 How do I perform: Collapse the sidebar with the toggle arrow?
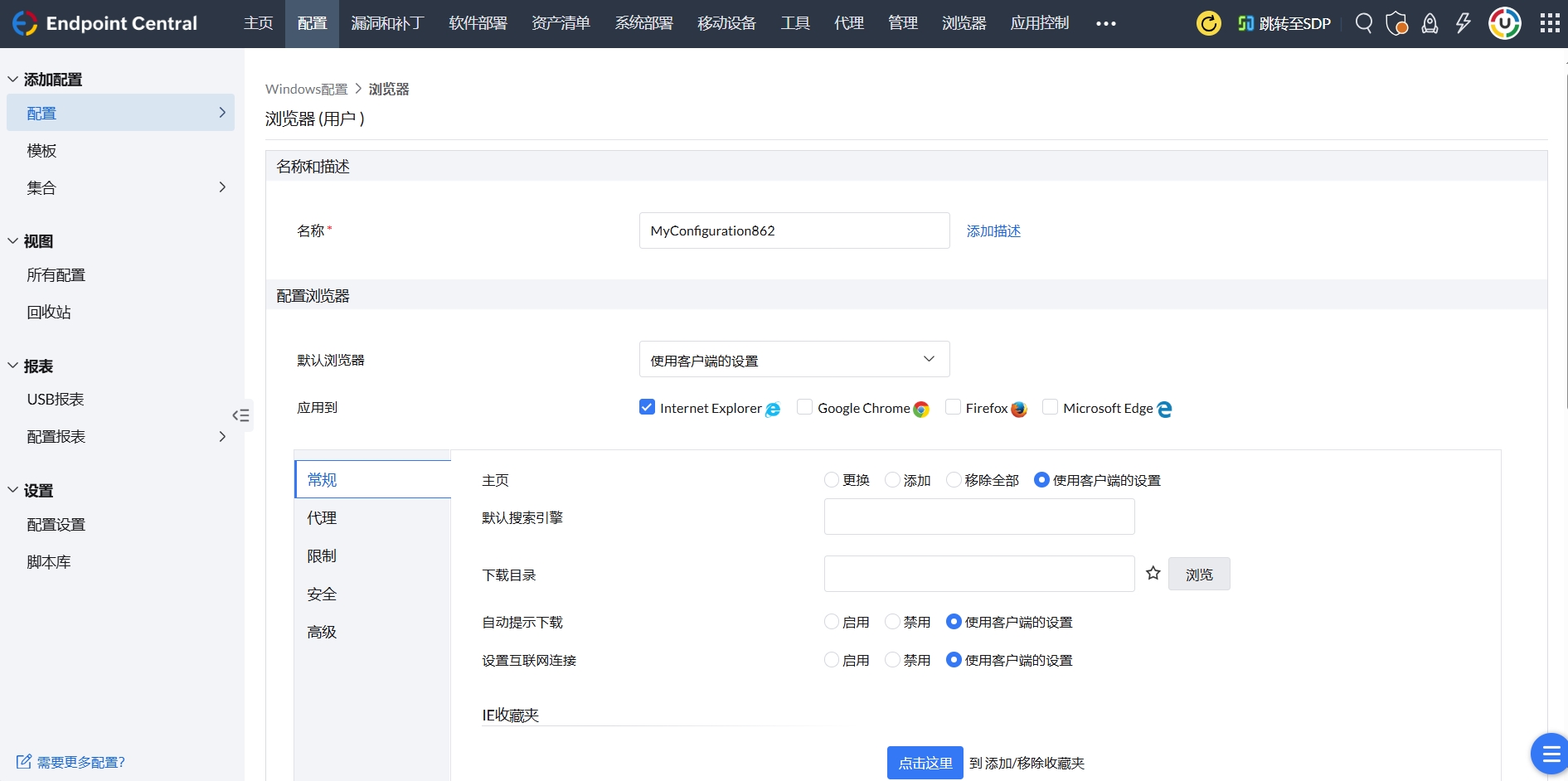tap(240, 415)
